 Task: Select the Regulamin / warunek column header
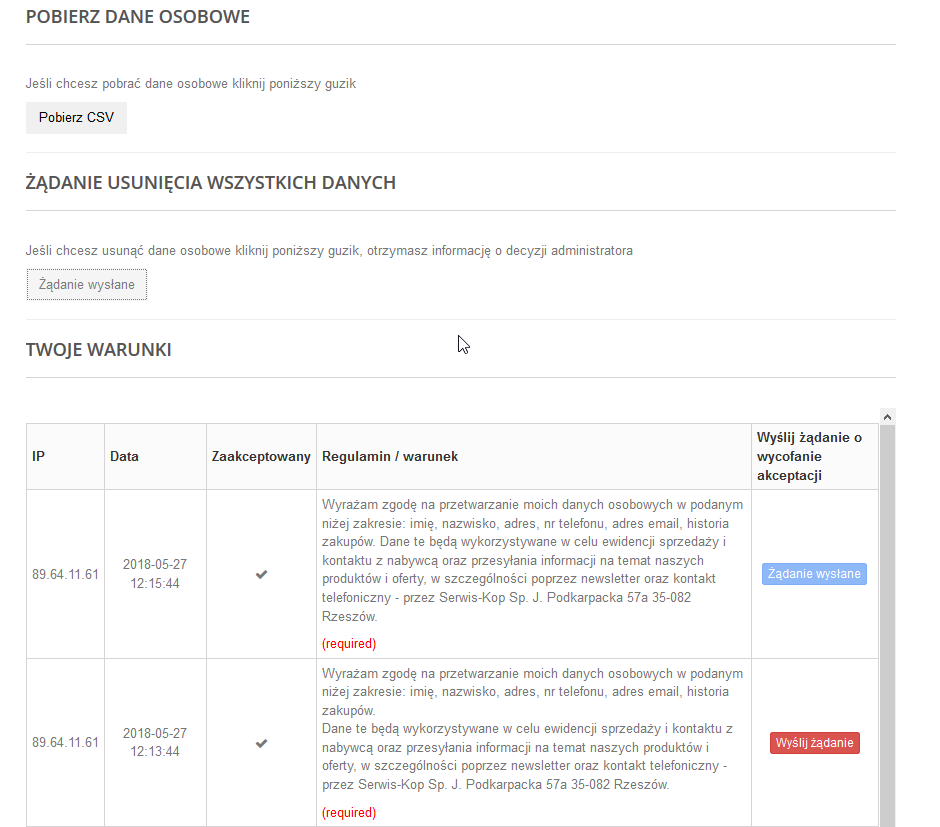point(534,457)
